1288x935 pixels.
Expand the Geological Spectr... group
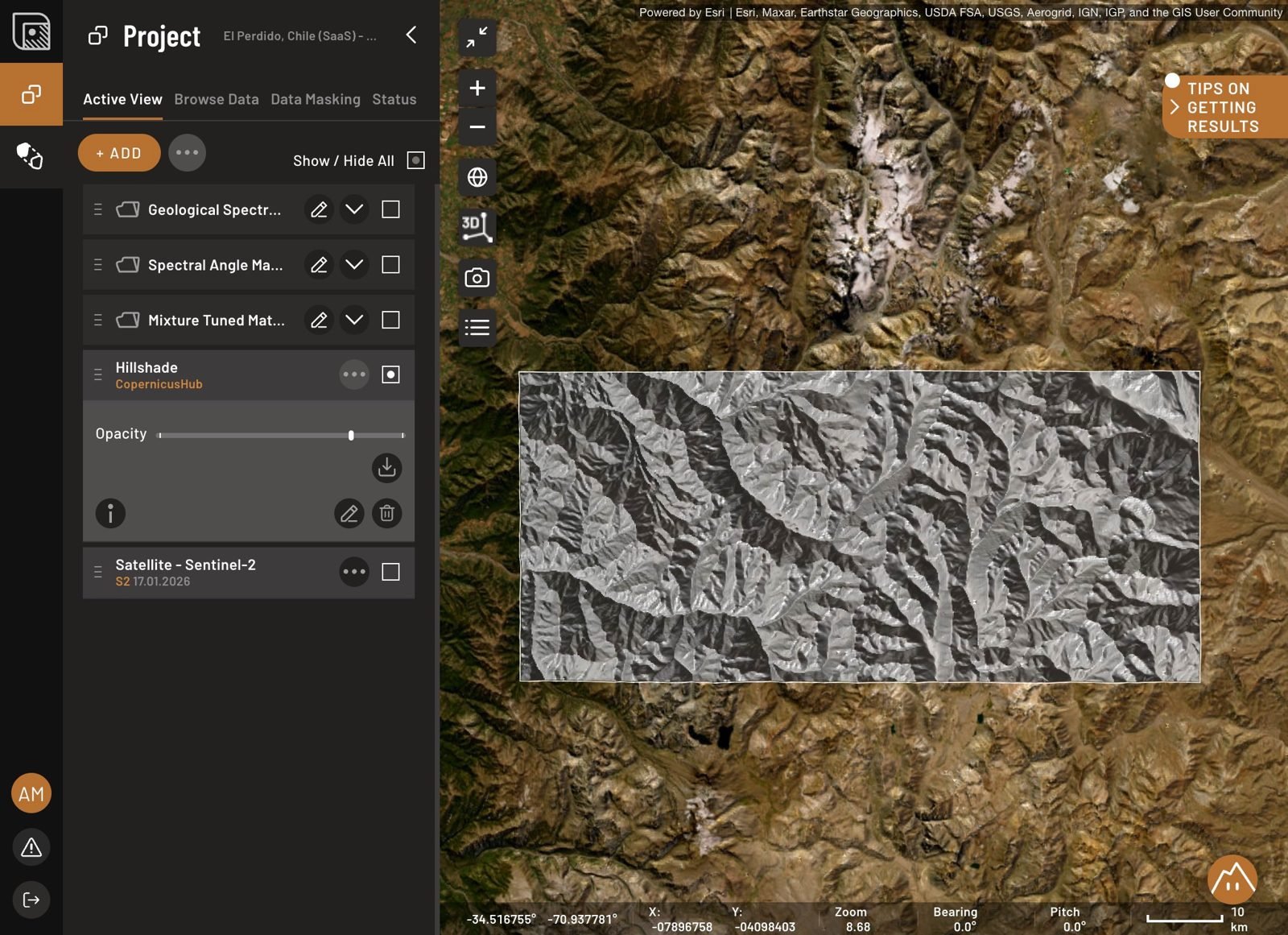pos(354,209)
